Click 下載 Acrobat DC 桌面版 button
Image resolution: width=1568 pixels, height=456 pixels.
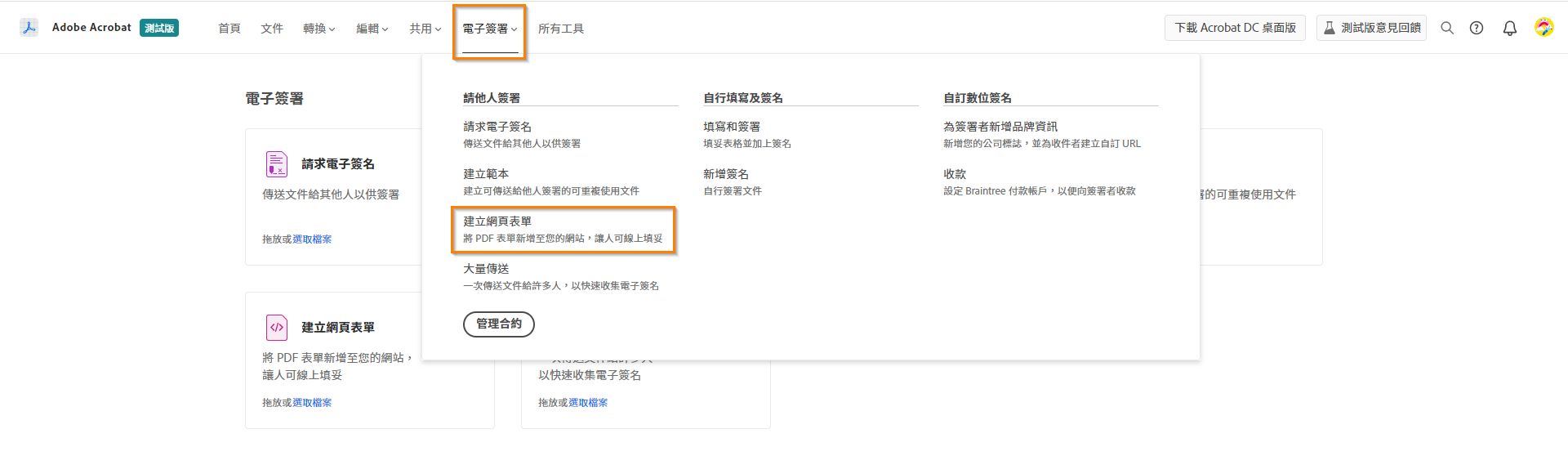(x=1235, y=28)
